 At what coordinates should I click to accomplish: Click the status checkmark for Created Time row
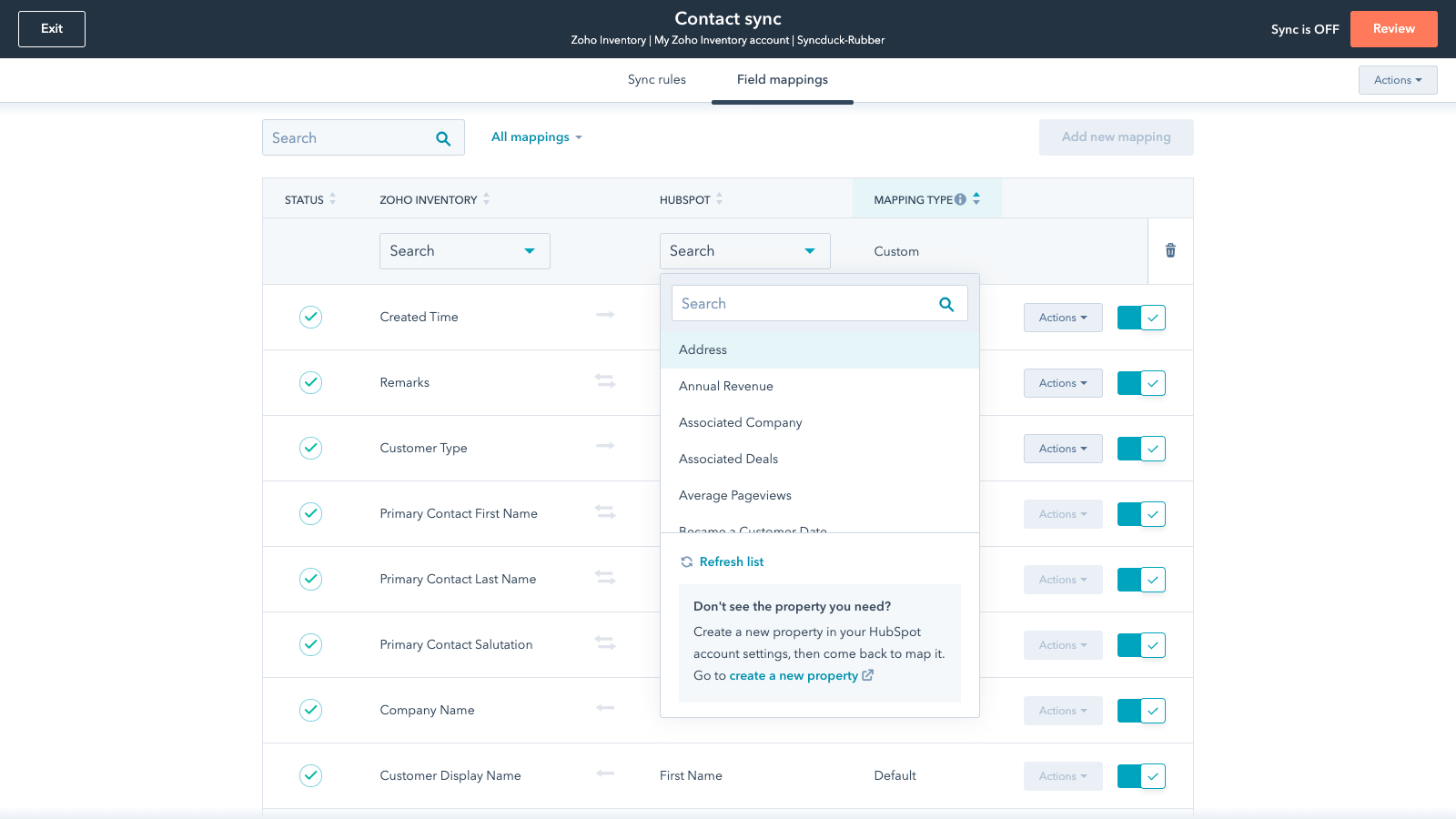point(310,317)
